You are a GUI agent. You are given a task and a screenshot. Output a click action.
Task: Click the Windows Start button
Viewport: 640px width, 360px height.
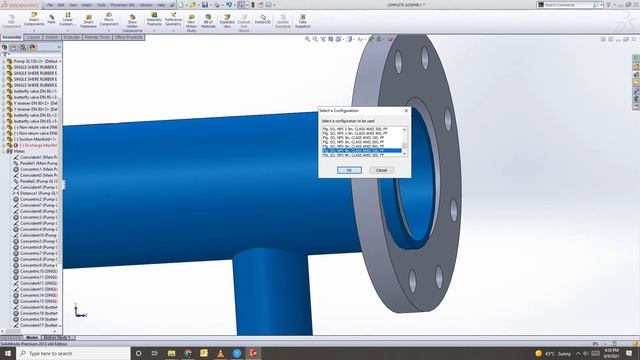7,353
